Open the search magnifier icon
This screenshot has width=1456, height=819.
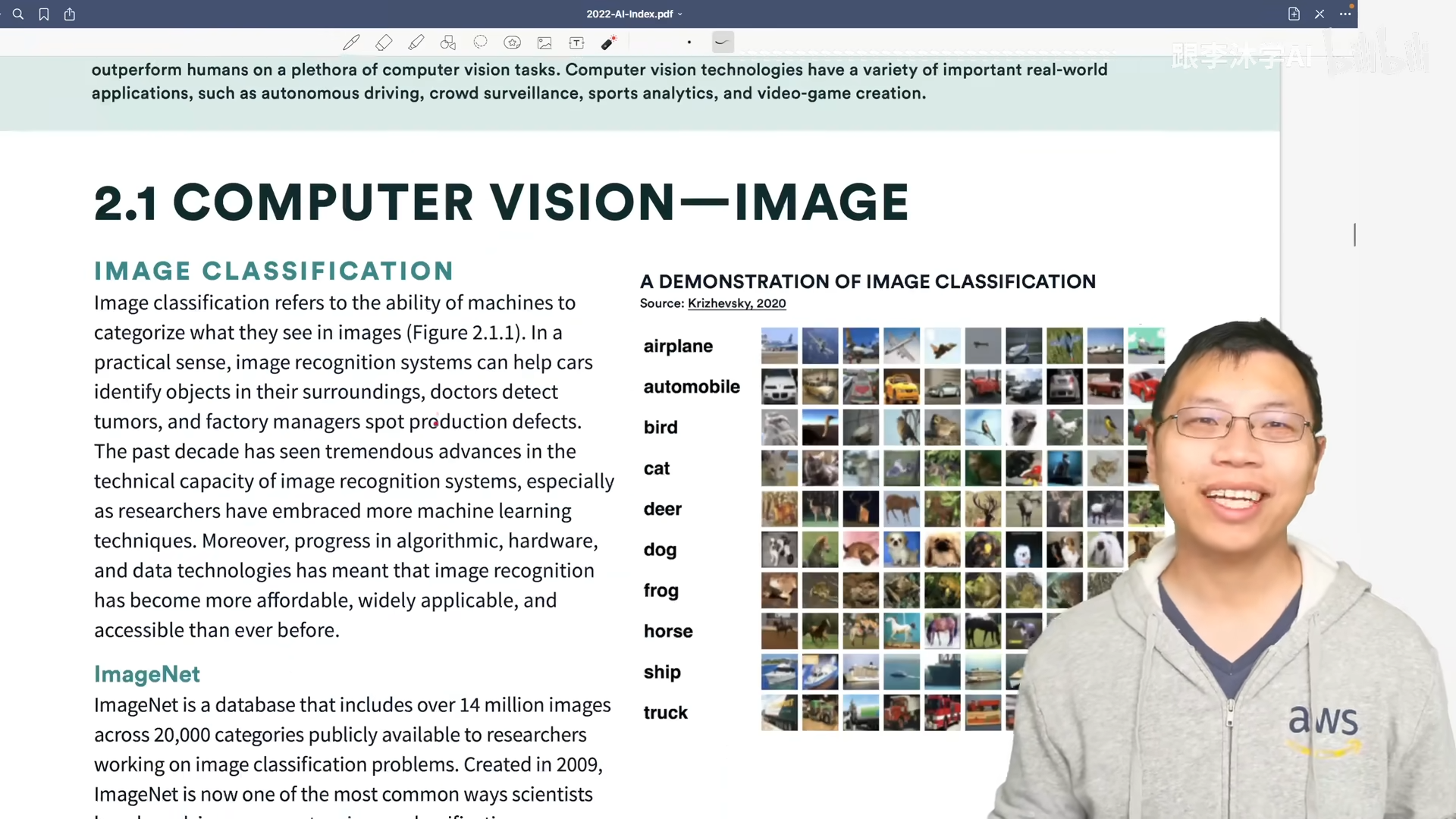18,14
